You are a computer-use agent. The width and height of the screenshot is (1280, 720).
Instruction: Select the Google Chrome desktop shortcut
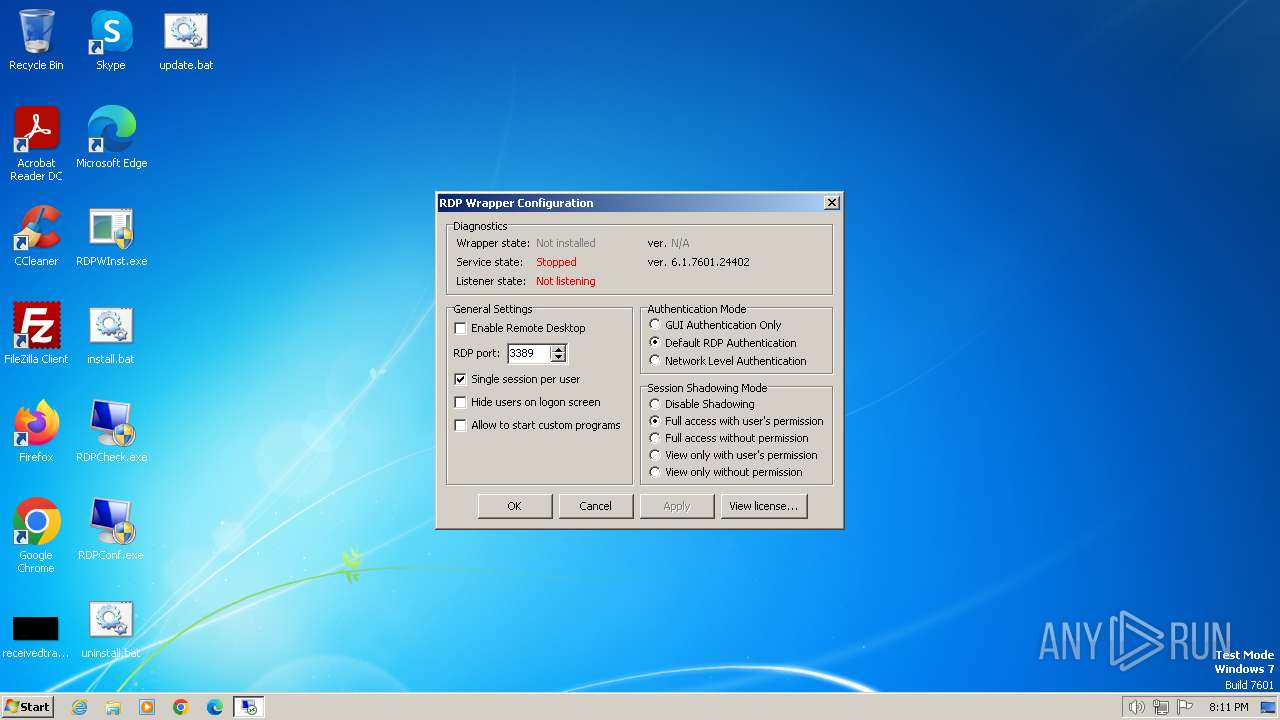[x=36, y=536]
